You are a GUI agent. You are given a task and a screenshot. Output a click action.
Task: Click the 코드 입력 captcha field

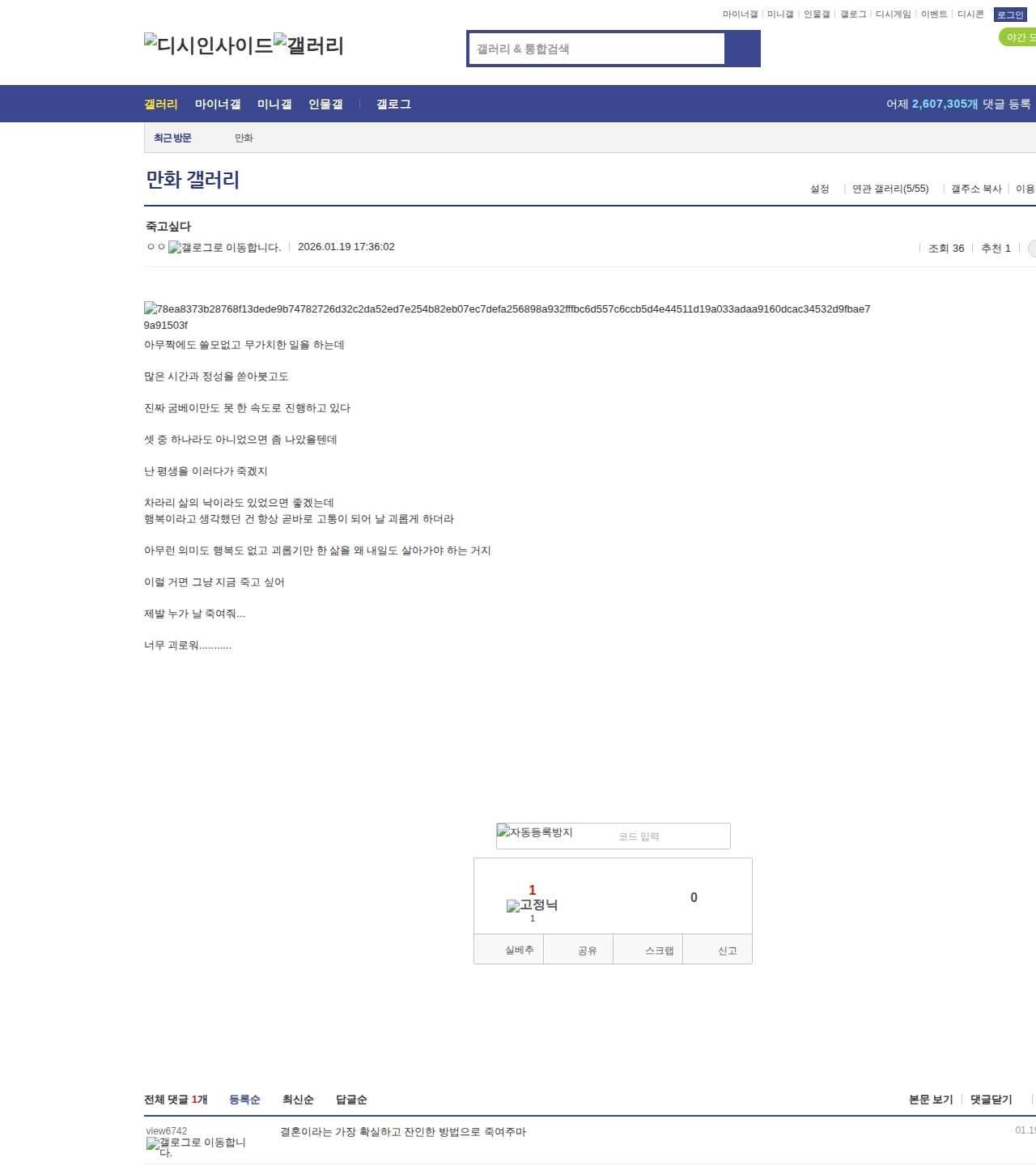pyautogui.click(x=672, y=836)
